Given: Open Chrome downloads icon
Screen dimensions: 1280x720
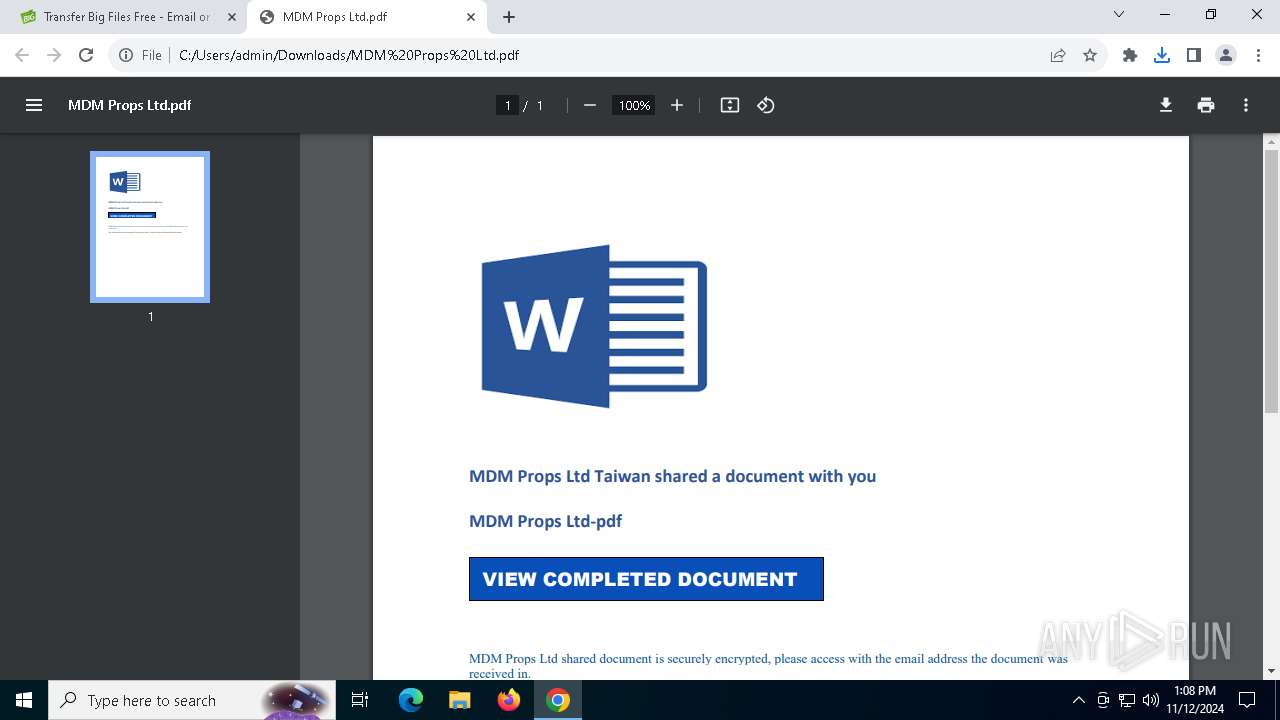Looking at the screenshot, I should 1162,55.
